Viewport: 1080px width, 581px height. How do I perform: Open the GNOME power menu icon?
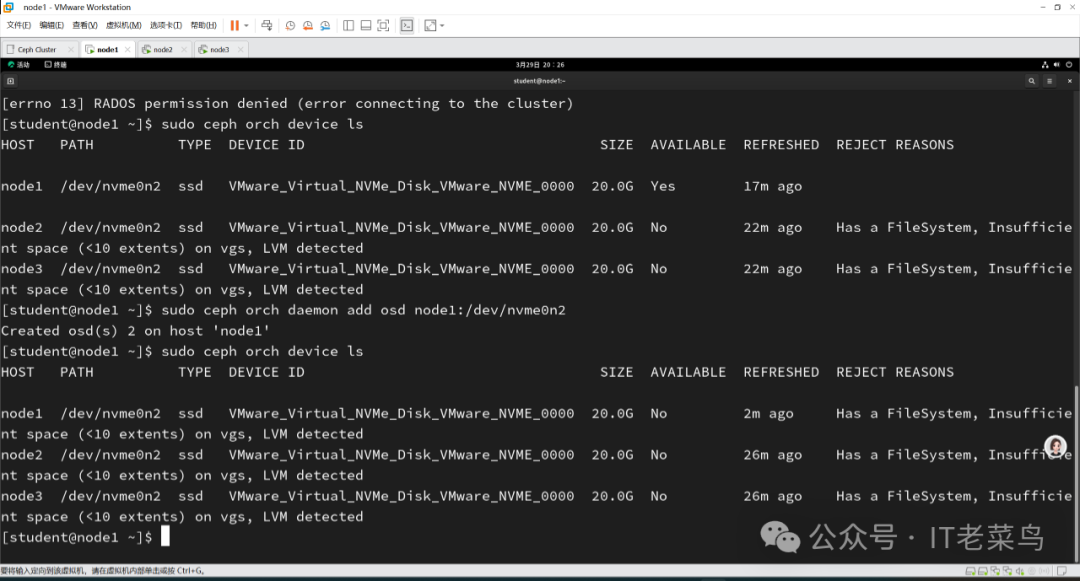pyautogui.click(x=1069, y=65)
